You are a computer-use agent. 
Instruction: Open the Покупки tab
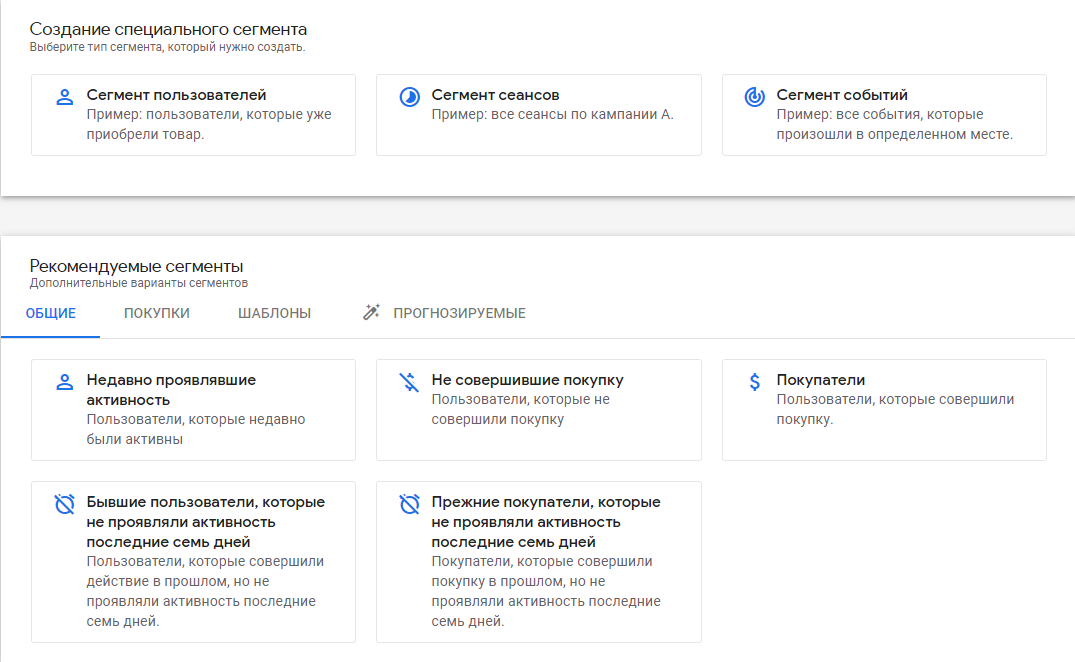pos(156,313)
